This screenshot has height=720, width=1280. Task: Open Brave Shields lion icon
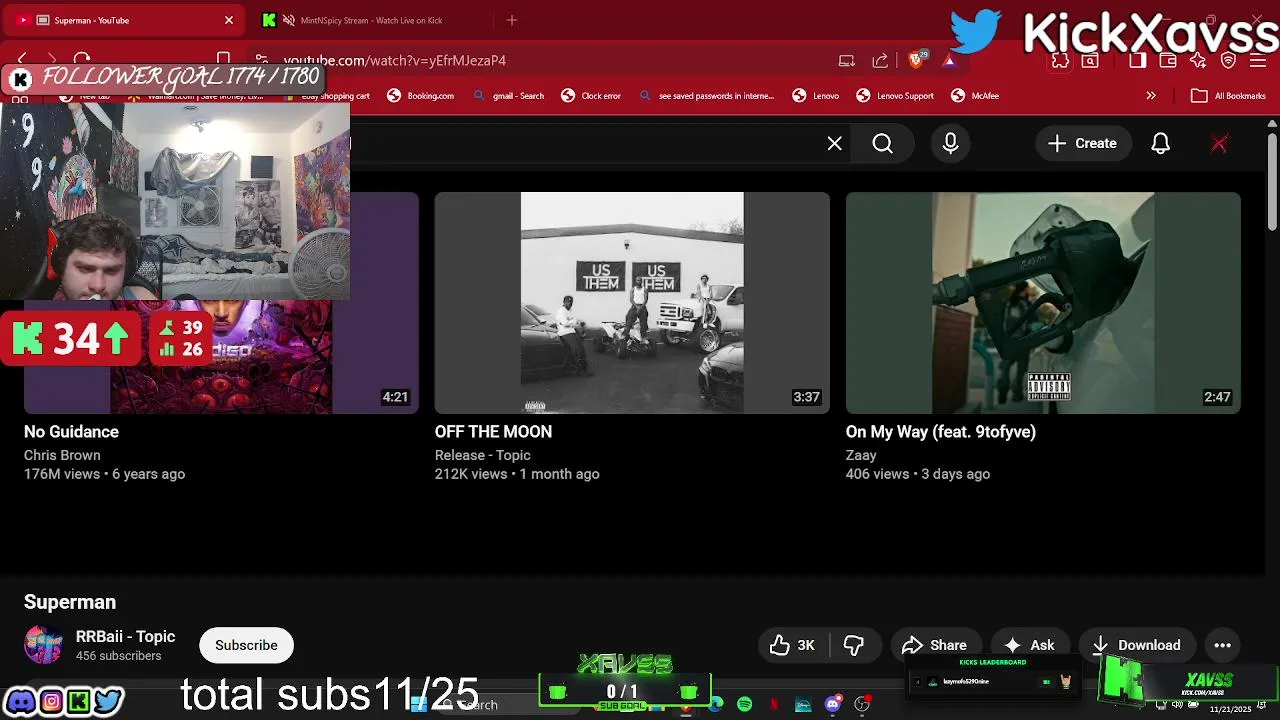point(916,60)
